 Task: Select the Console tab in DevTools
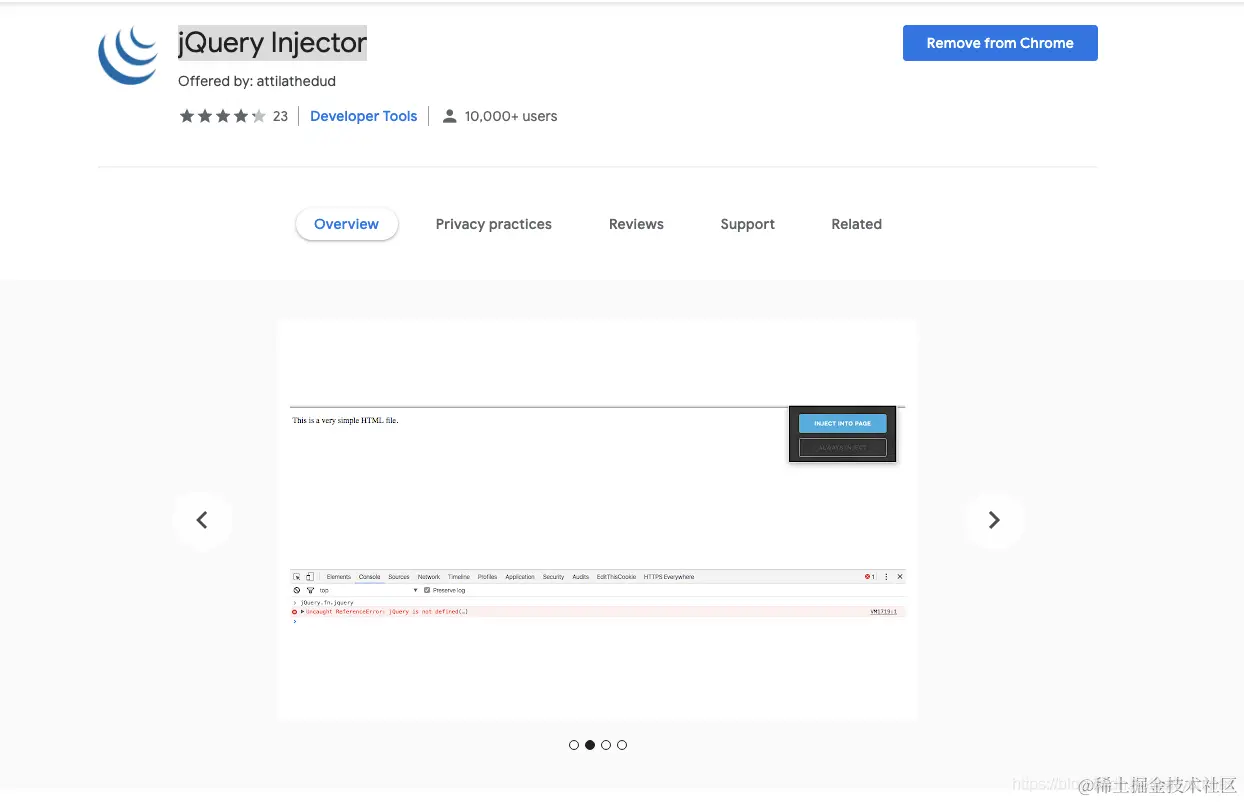(x=370, y=577)
